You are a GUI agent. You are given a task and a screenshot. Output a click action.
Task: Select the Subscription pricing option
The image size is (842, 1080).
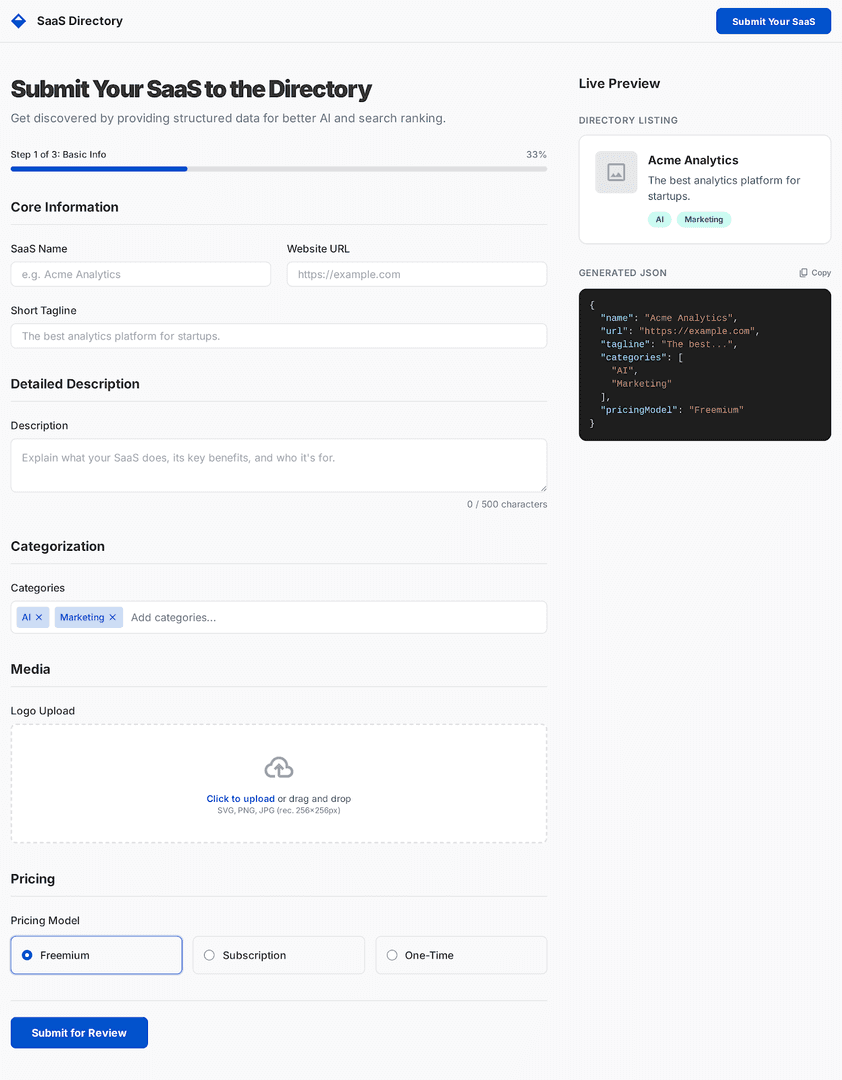coord(210,955)
